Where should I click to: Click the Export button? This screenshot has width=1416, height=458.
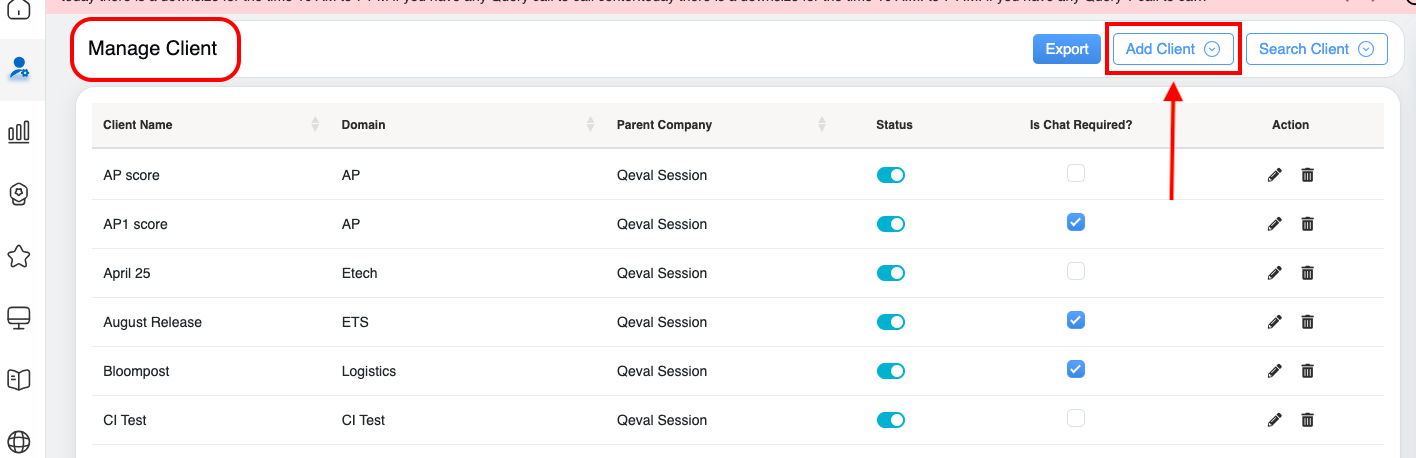pyautogui.click(x=1066, y=49)
